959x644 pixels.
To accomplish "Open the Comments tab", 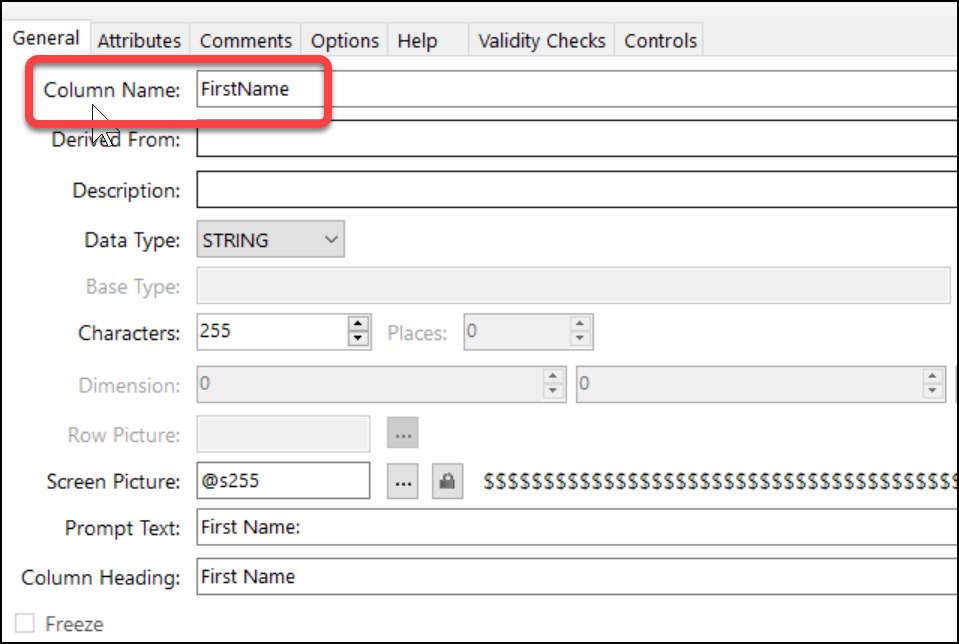I will pos(245,41).
